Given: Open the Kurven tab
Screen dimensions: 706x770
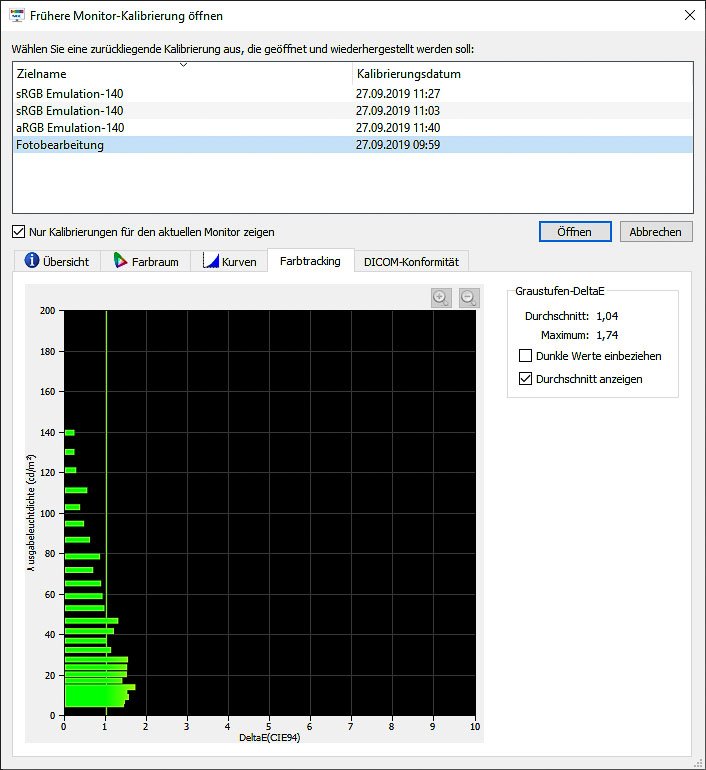Looking at the screenshot, I should pos(229,261).
